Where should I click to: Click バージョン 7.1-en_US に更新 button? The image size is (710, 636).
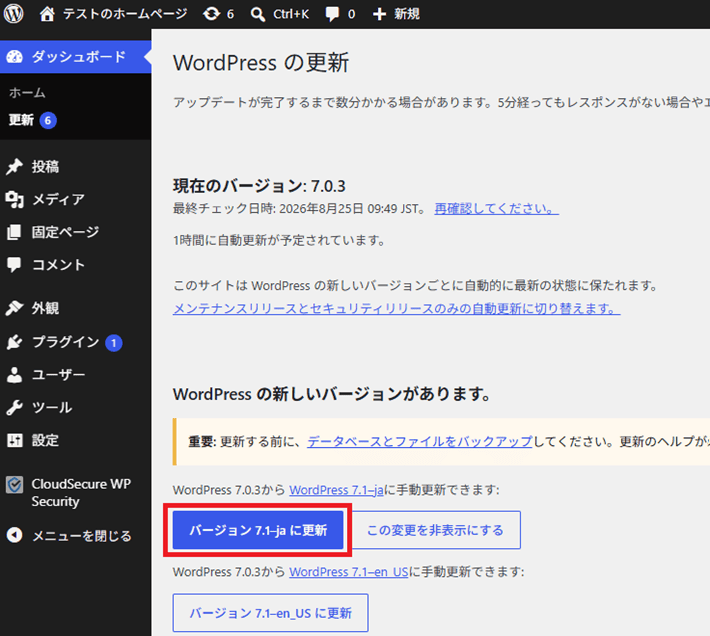click(270, 613)
